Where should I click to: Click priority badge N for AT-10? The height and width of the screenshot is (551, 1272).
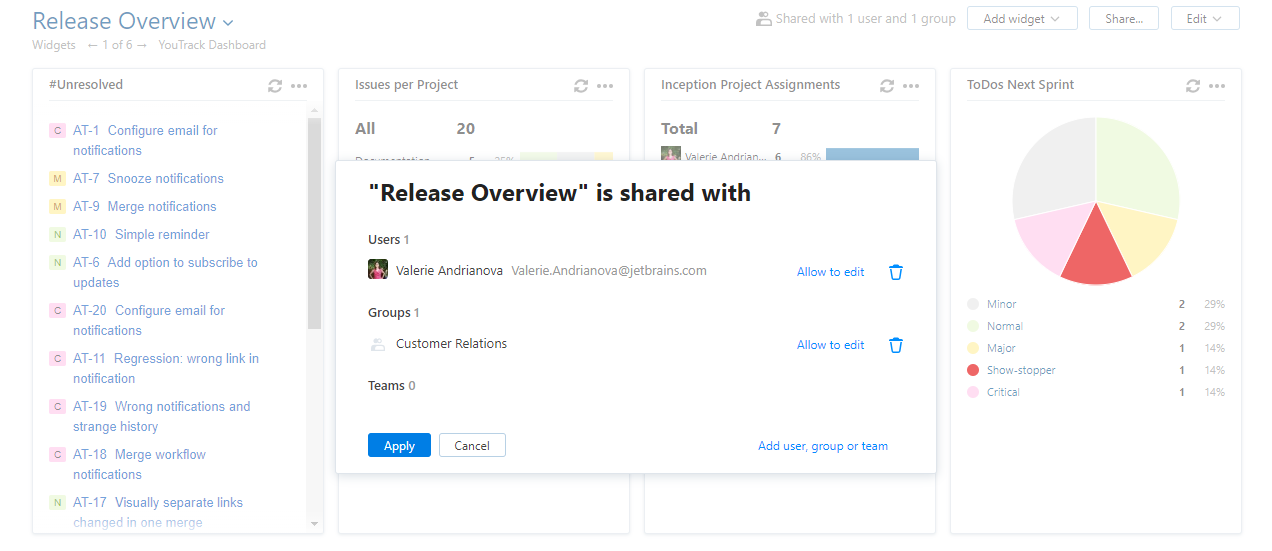[57, 234]
